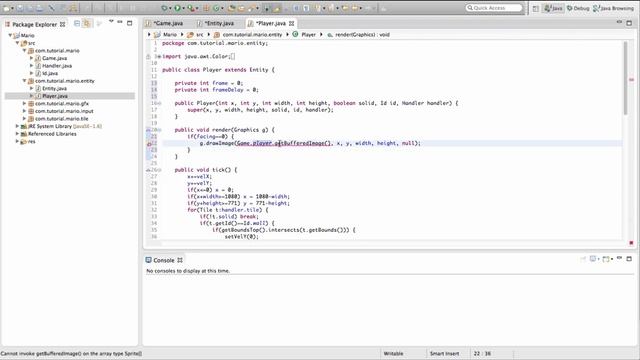Click the status bar error message text

click(71, 353)
